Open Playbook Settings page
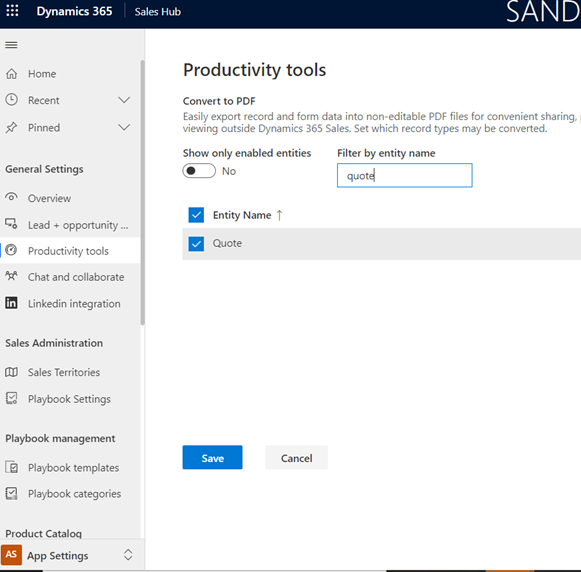The width and height of the screenshot is (581, 572). [x=70, y=399]
